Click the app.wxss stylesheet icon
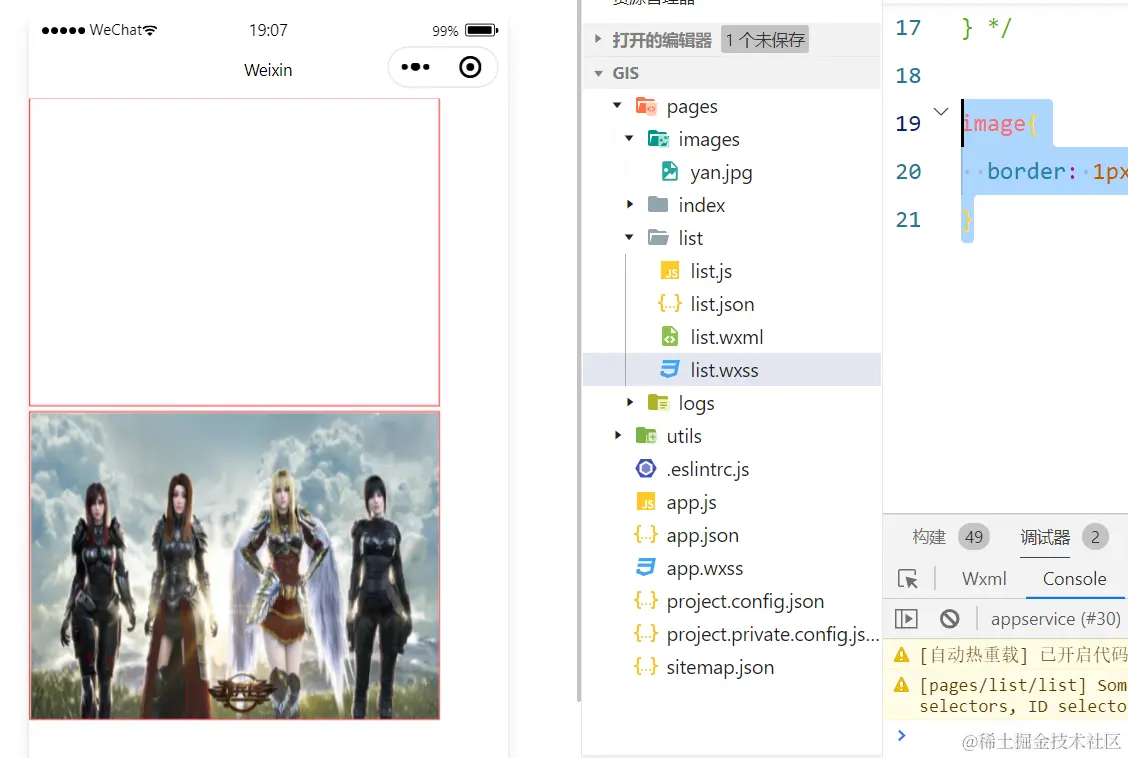 point(646,567)
